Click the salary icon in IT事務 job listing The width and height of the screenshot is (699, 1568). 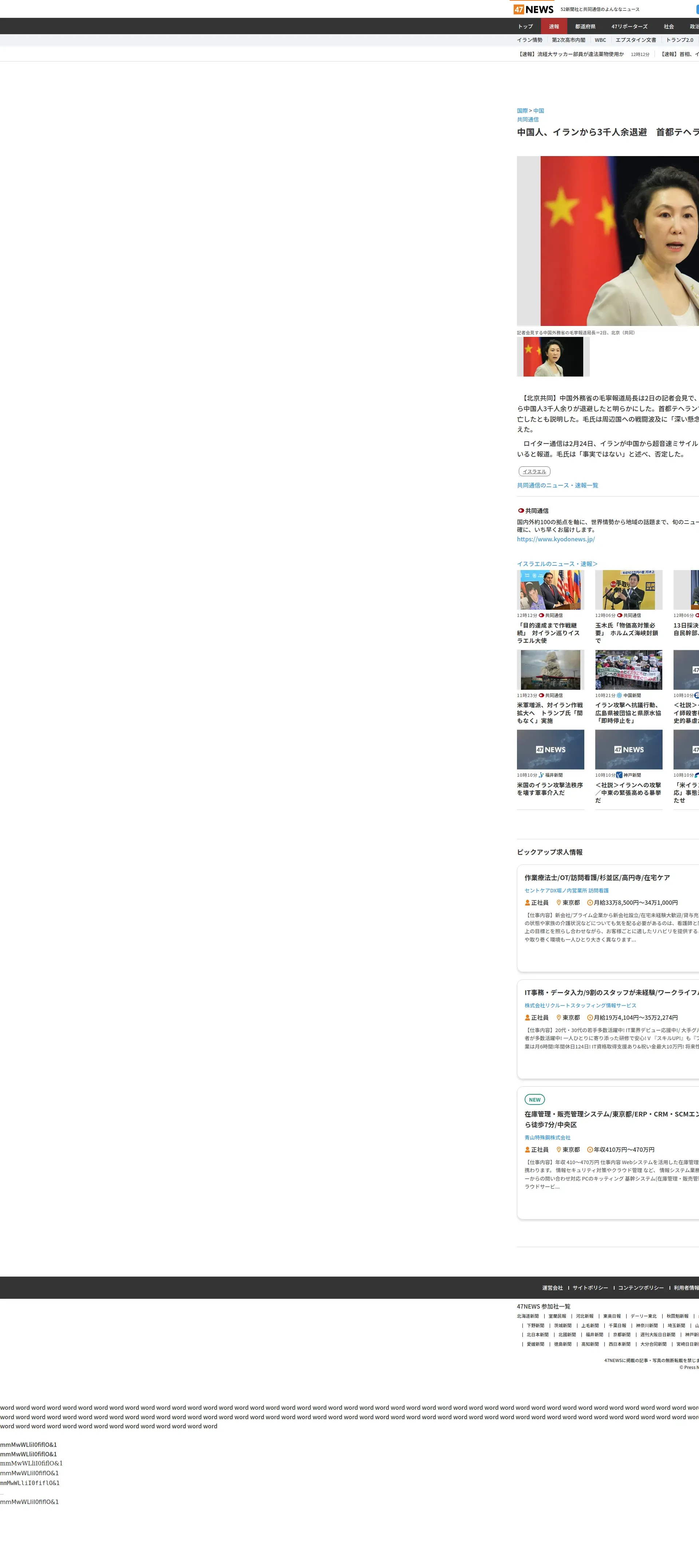[589, 1018]
